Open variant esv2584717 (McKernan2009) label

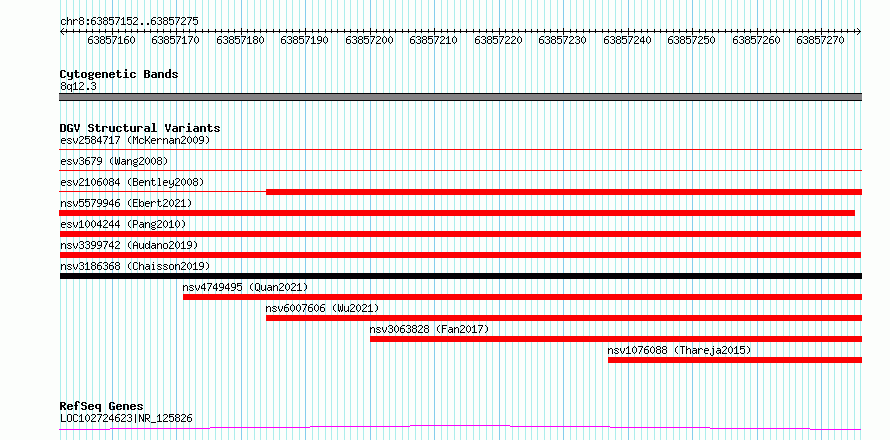click(135, 140)
